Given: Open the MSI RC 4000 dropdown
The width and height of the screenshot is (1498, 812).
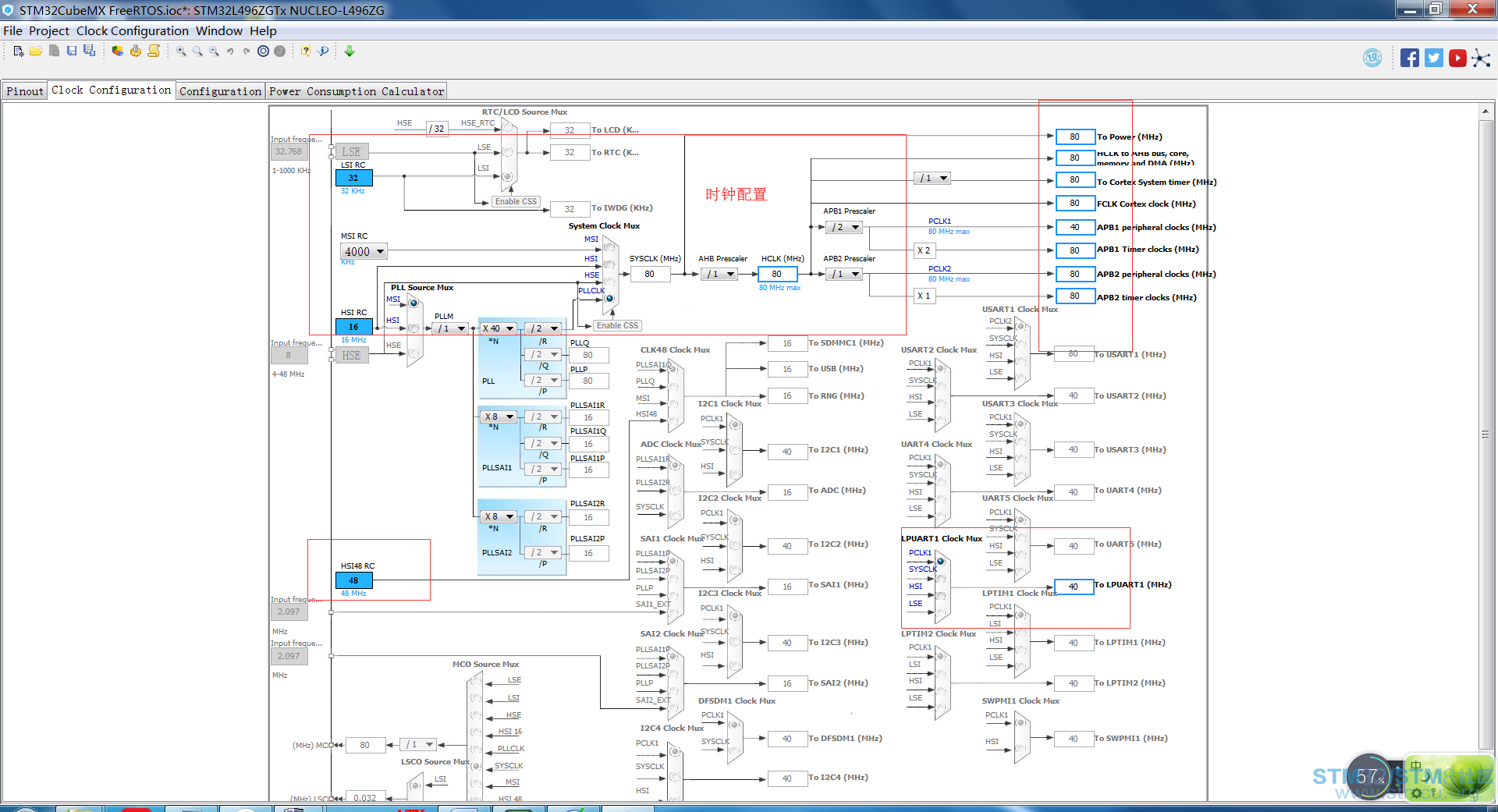Looking at the screenshot, I should (364, 251).
